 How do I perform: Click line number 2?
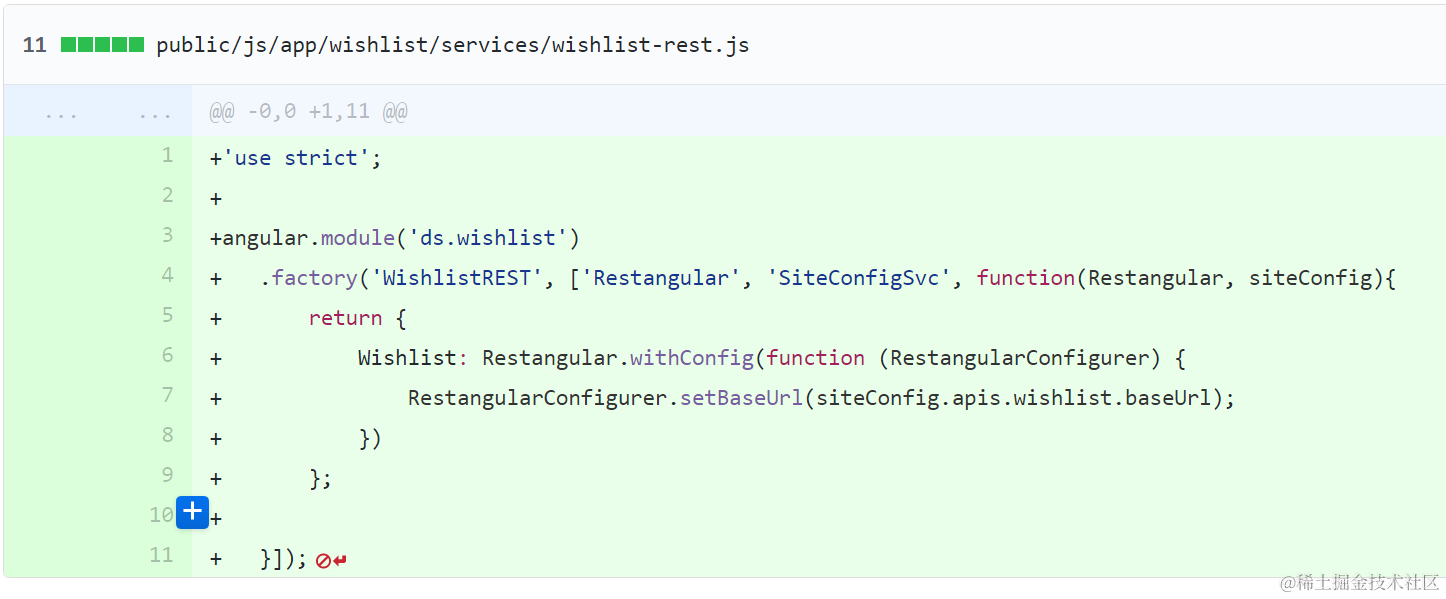[x=167, y=195]
